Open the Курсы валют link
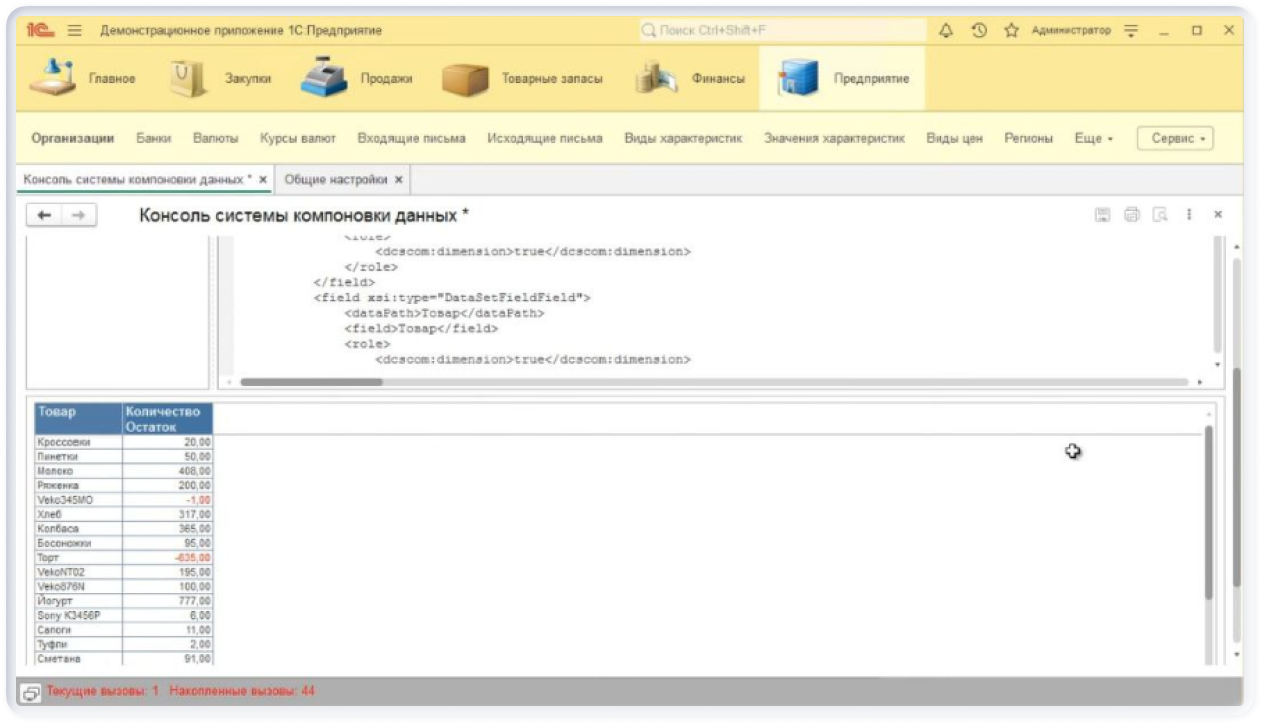The height and width of the screenshot is (724, 1262). pyautogui.click(x=297, y=139)
